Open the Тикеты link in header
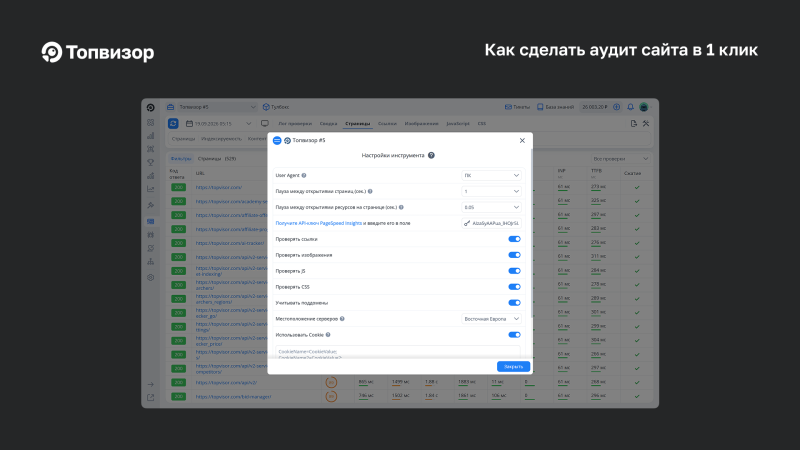This screenshot has width=800, height=450. pos(517,107)
